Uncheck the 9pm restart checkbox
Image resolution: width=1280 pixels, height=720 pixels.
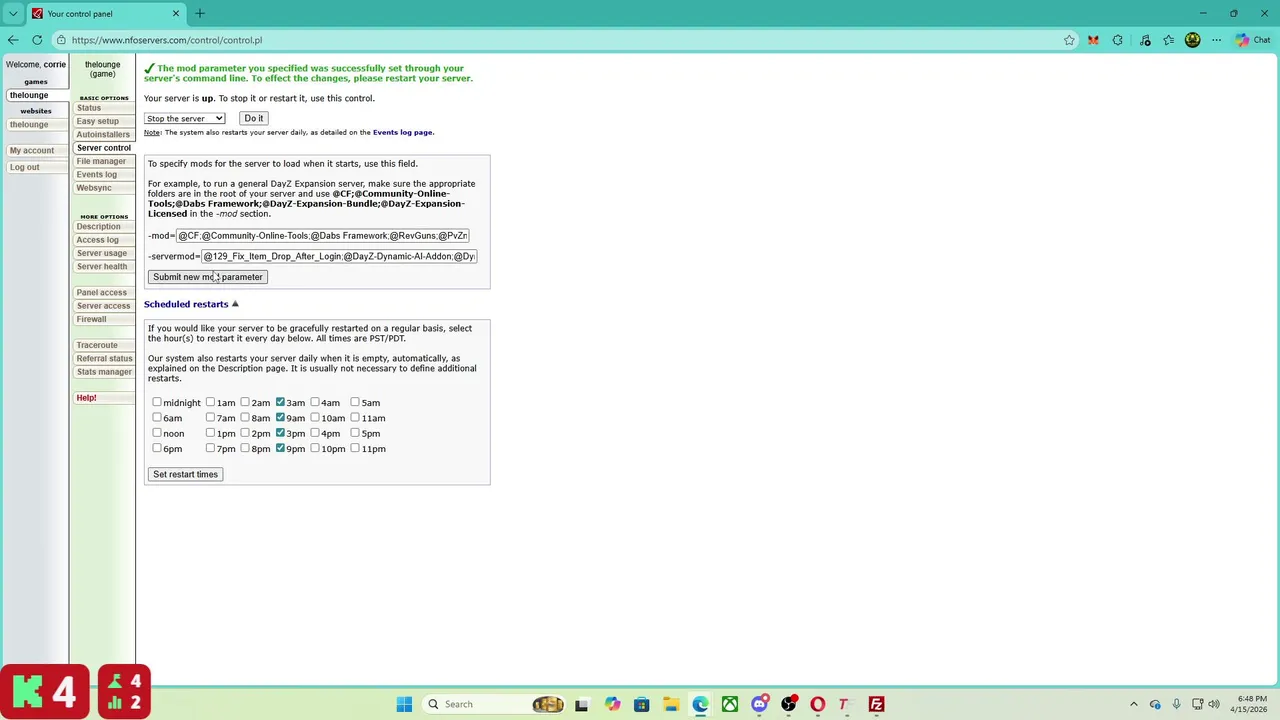pos(280,448)
